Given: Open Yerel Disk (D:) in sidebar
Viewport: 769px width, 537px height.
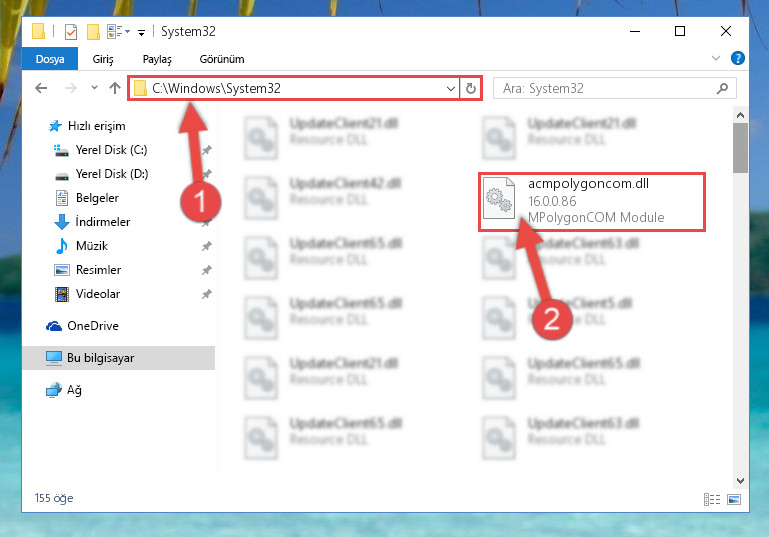Looking at the screenshot, I should [x=101, y=174].
